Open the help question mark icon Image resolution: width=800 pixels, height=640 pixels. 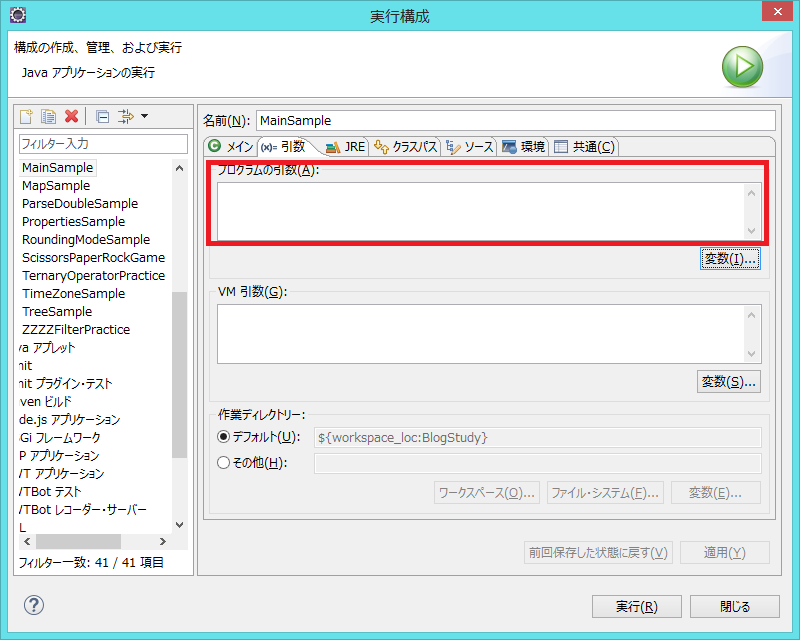(36, 605)
